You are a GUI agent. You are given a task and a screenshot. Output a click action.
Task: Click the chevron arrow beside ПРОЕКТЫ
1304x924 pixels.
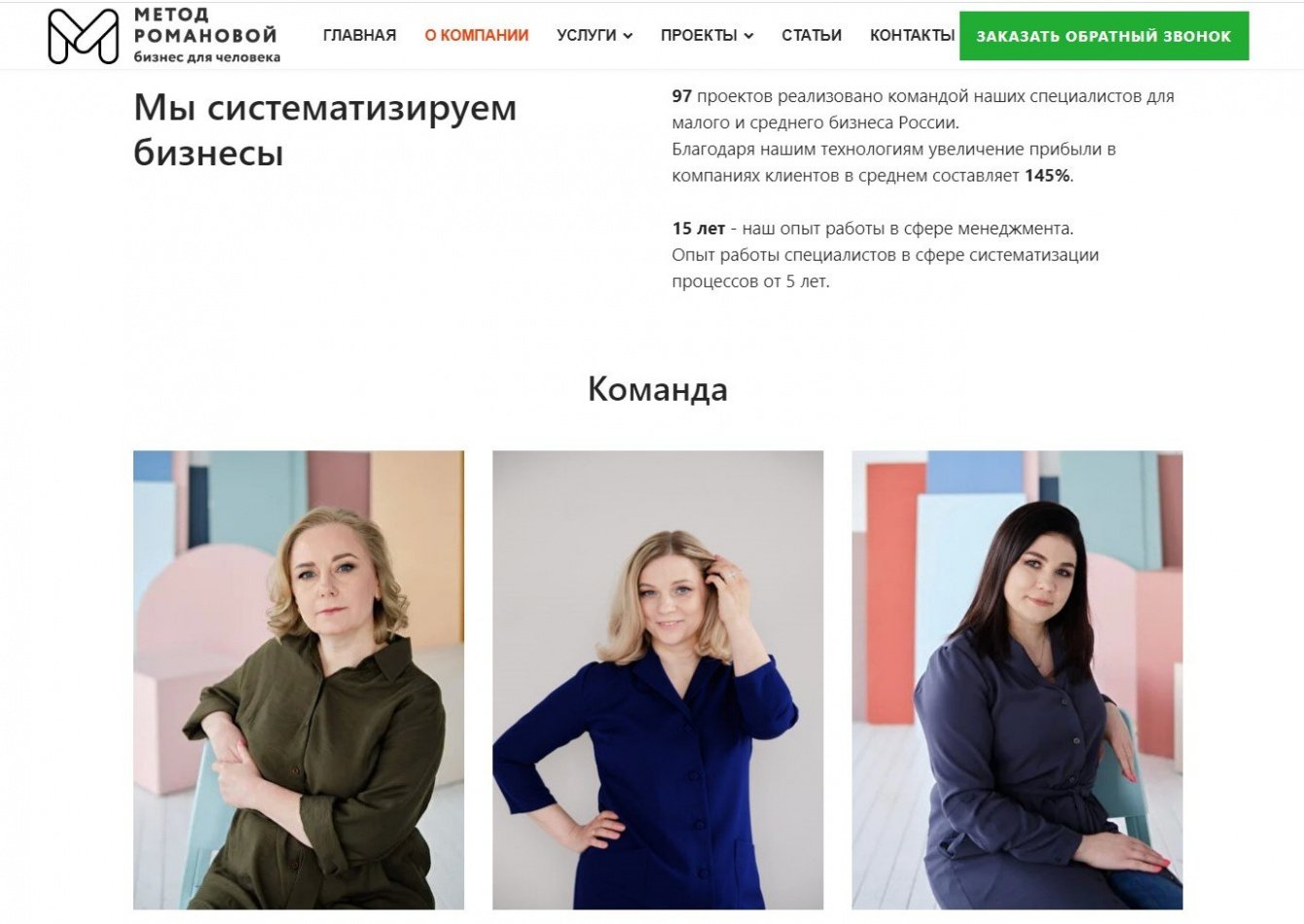748,36
